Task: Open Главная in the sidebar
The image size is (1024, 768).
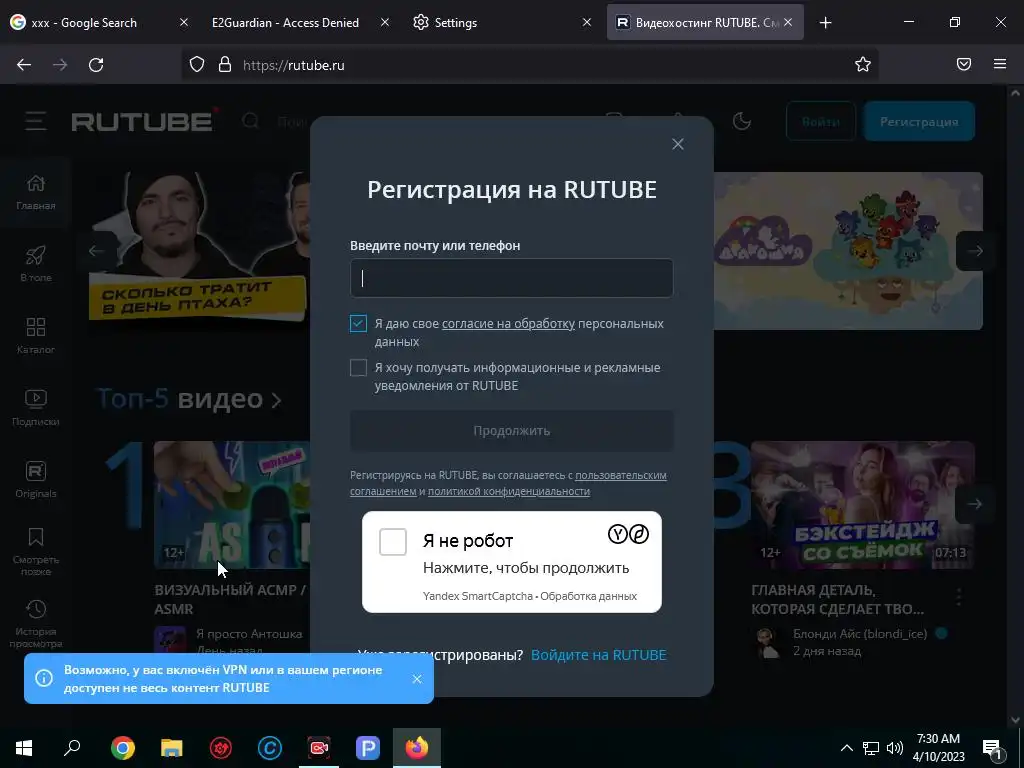Action: (x=36, y=193)
